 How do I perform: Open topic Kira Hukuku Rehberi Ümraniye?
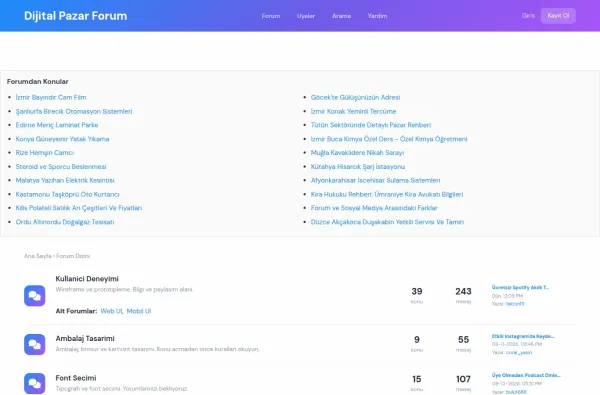pos(387,194)
